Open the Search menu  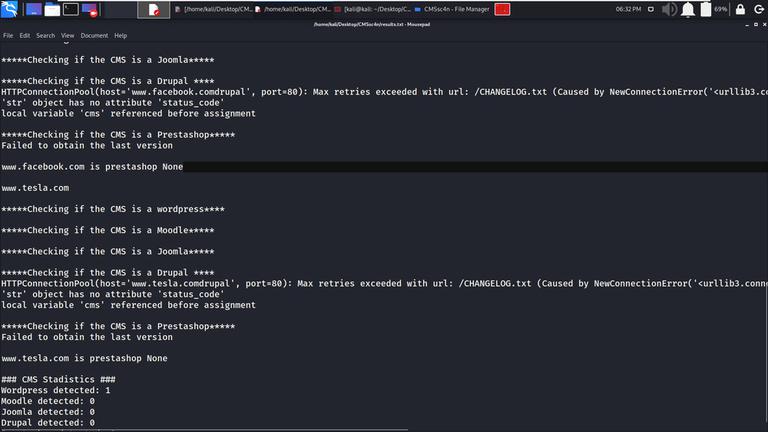click(x=46, y=36)
